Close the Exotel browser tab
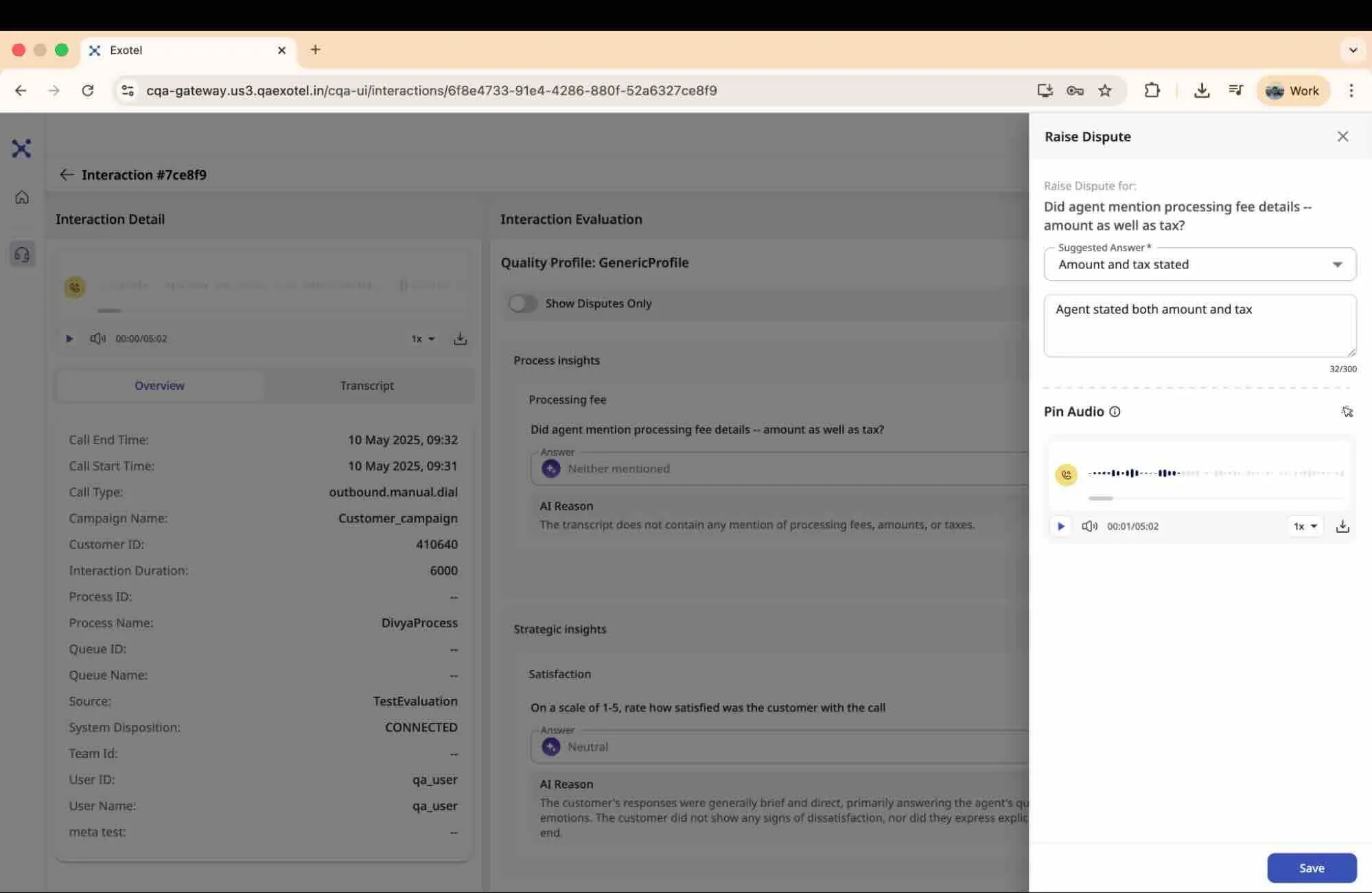Screen dimensions: 1372x893 (x=281, y=50)
